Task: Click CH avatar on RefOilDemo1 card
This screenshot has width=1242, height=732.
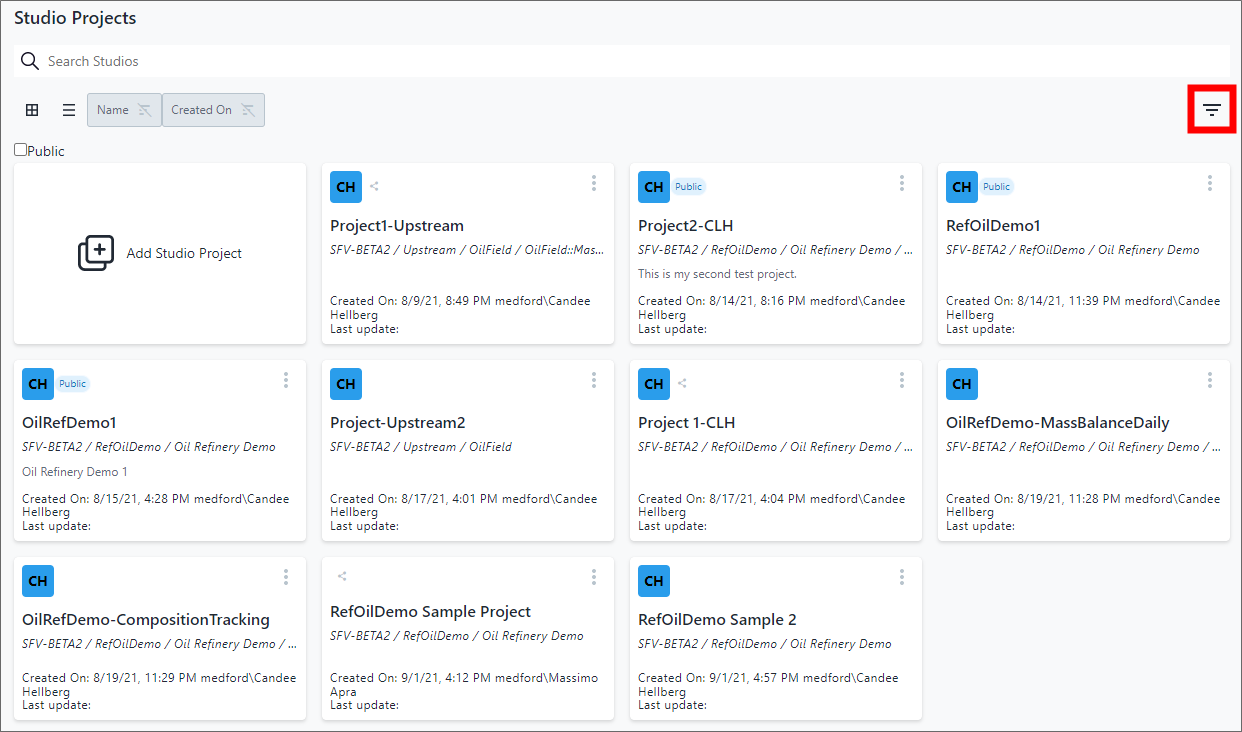Action: point(962,187)
